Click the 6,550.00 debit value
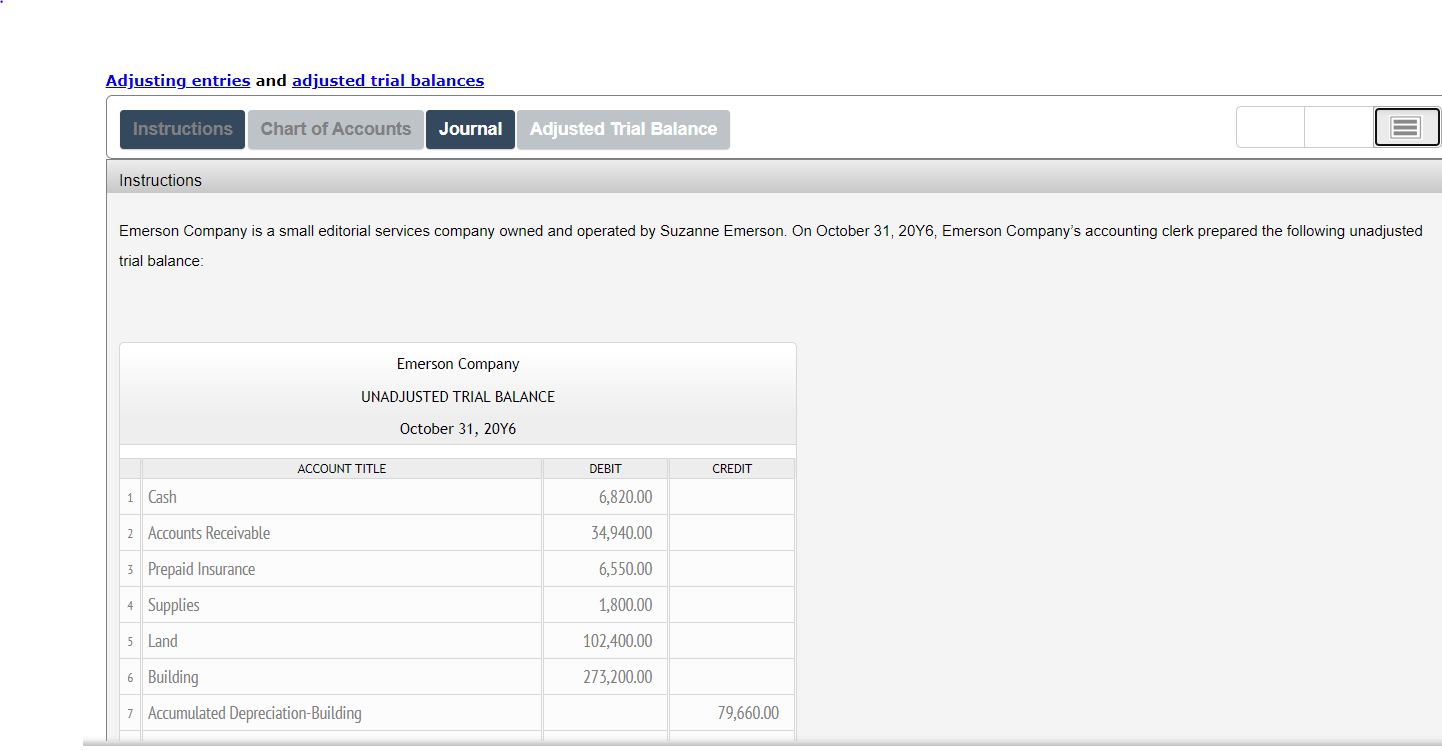Image resolution: width=1442 pixels, height=751 pixels. 625,569
